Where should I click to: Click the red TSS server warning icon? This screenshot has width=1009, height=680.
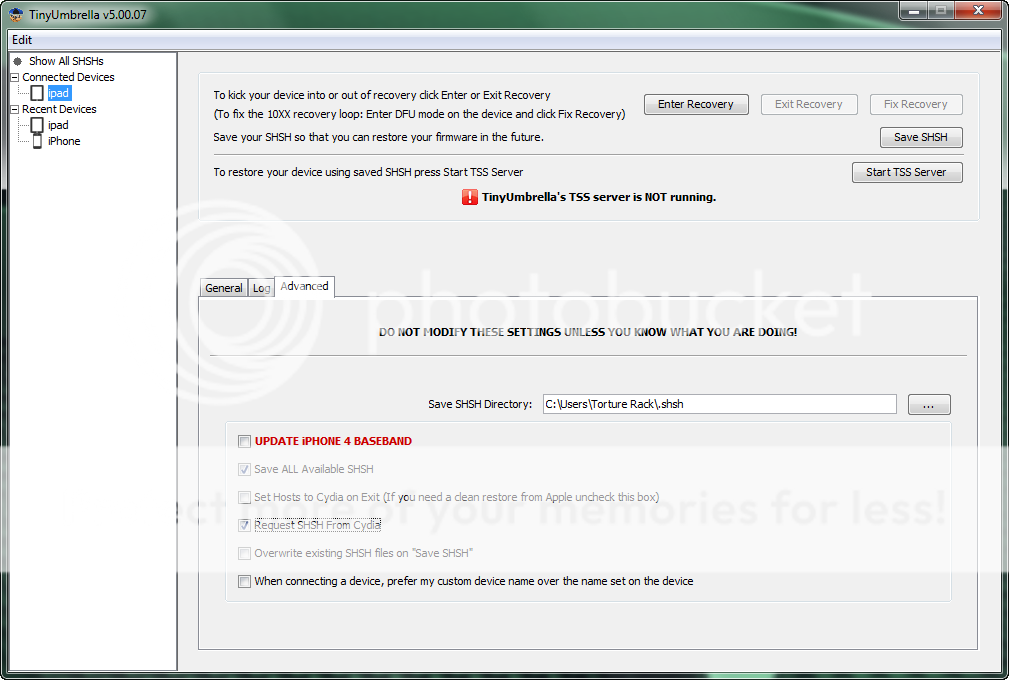(470, 197)
